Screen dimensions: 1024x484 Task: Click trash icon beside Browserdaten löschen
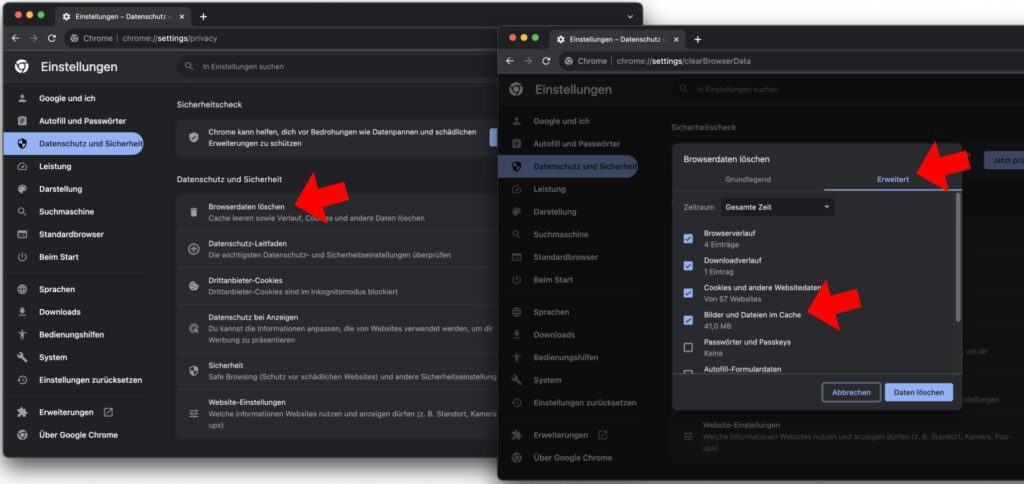(x=193, y=212)
